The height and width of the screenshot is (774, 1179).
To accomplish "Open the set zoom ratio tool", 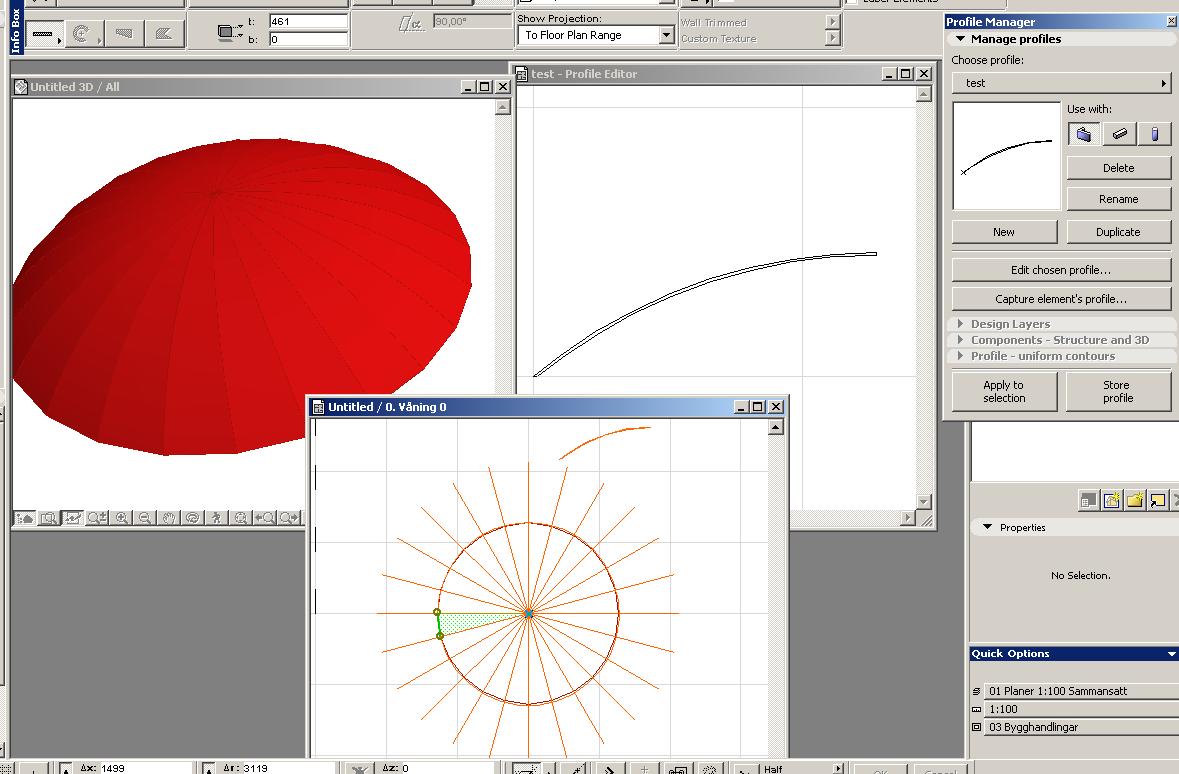I will (96, 518).
